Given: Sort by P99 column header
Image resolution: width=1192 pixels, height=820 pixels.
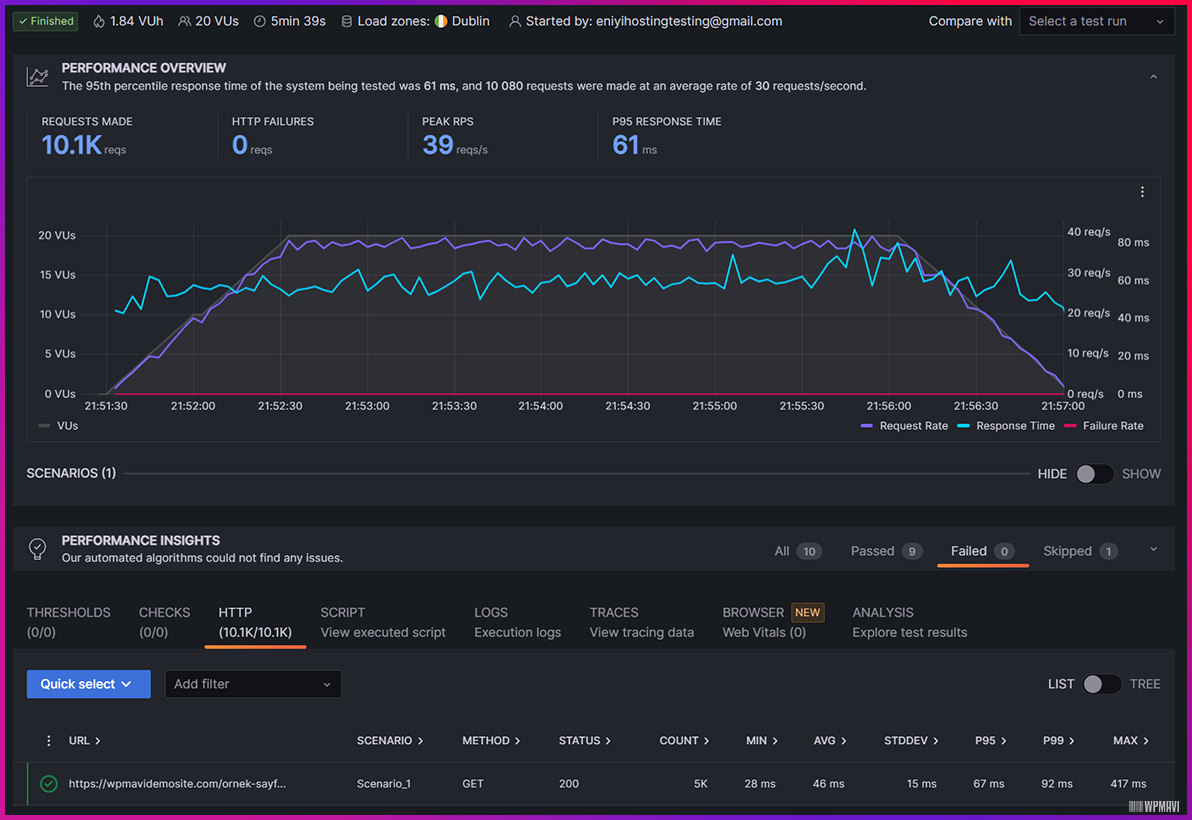Looking at the screenshot, I should pos(1058,740).
